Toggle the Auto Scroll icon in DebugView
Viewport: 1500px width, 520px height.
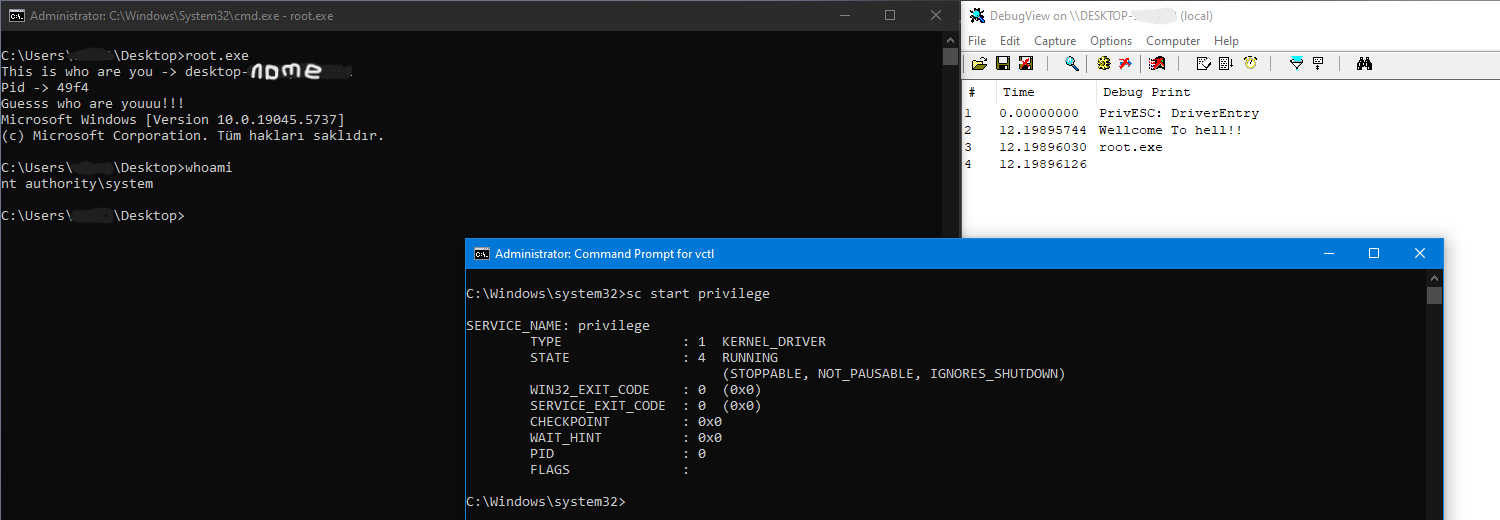(x=1227, y=64)
